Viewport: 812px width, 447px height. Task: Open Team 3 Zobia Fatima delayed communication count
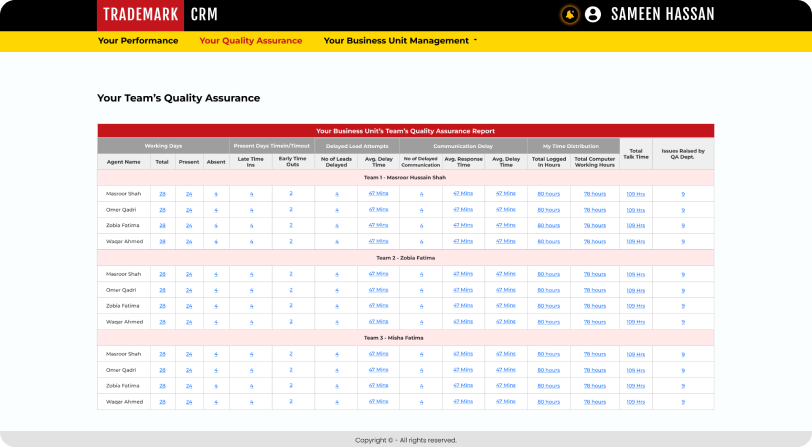point(421,385)
